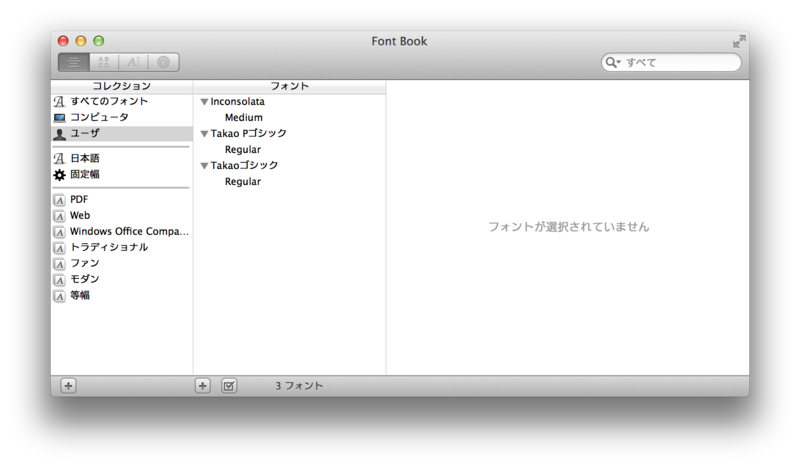This screenshot has height=467, width=800.
Task: Toggle enable/disable font checkbox button
Action: [229, 386]
